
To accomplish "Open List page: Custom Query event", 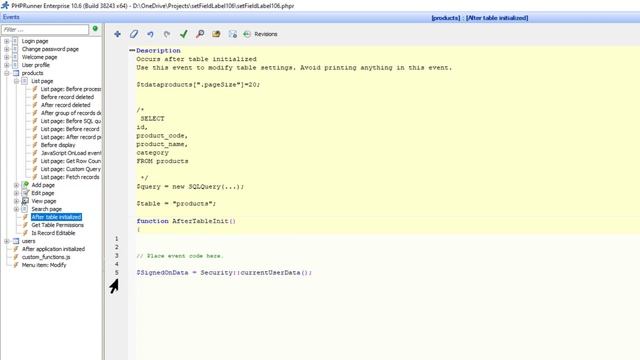I will click(71, 169).
